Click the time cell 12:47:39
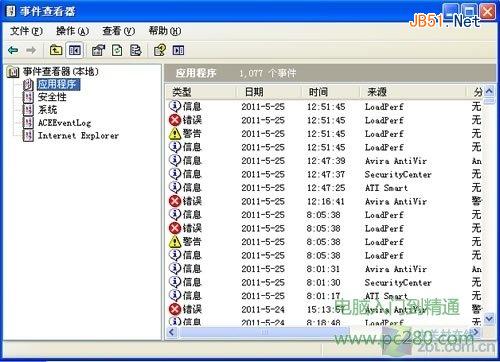The width and height of the screenshot is (500, 362). 326,161
